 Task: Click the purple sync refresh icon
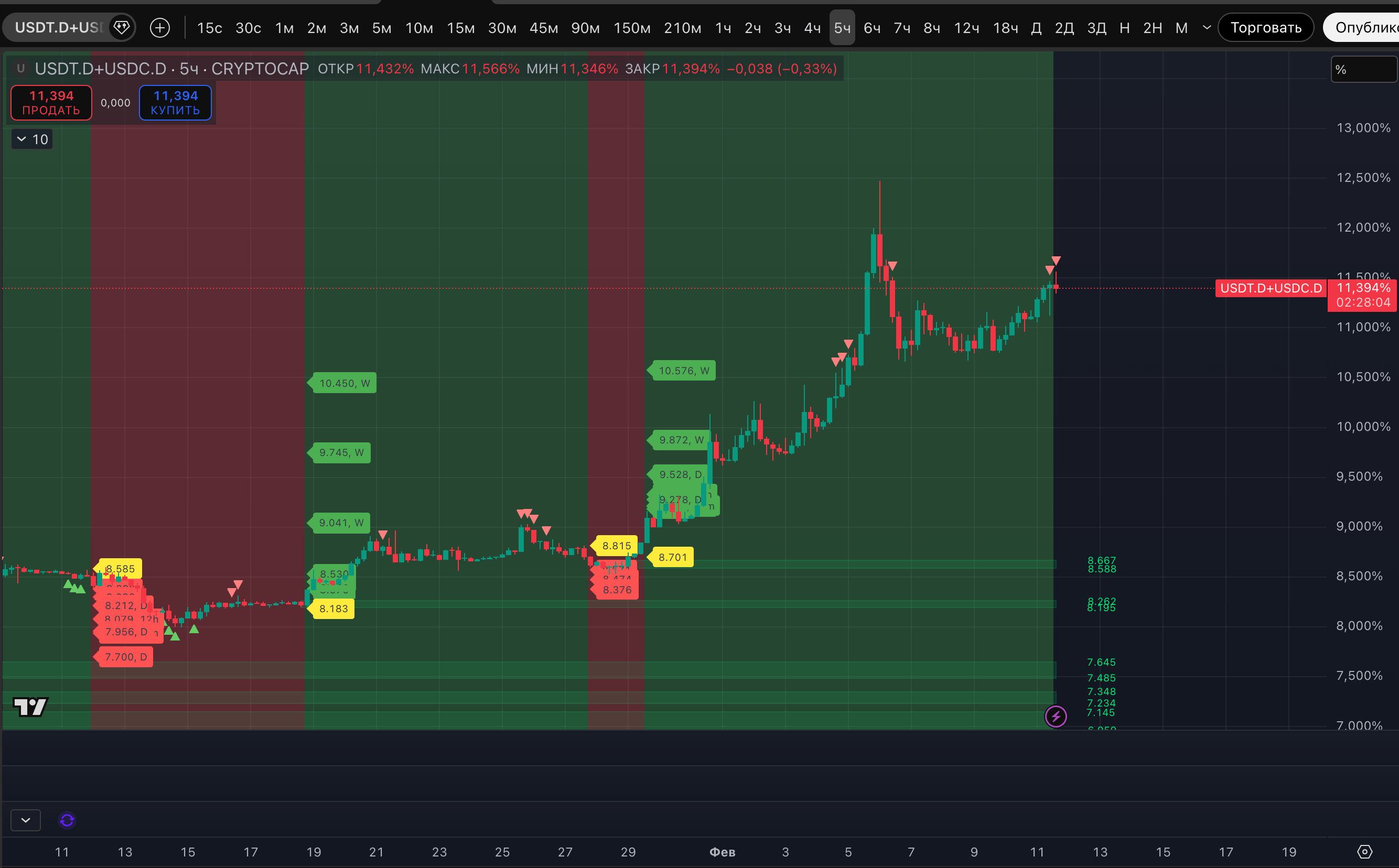point(67,820)
